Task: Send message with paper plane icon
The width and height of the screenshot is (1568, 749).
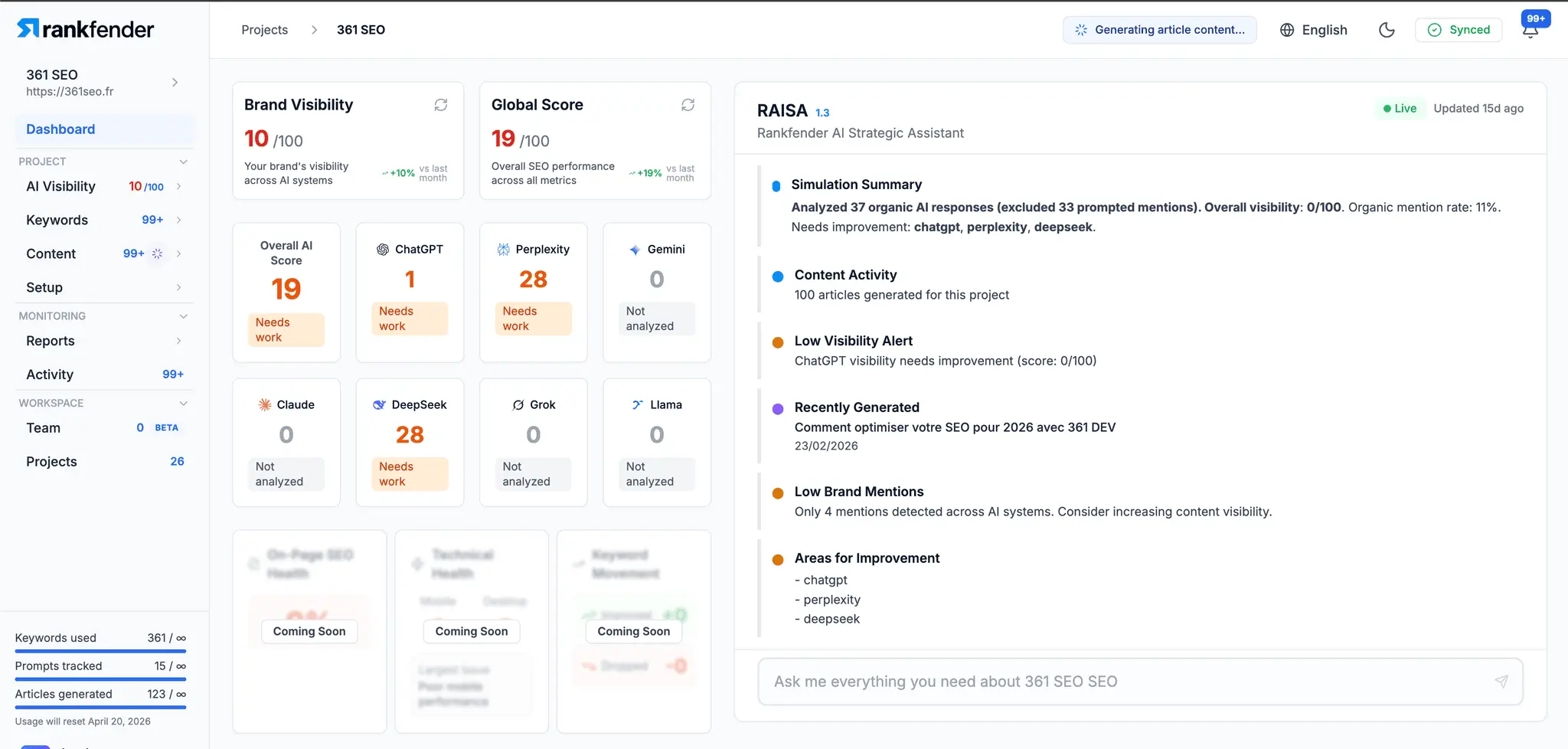Action: tap(1501, 682)
